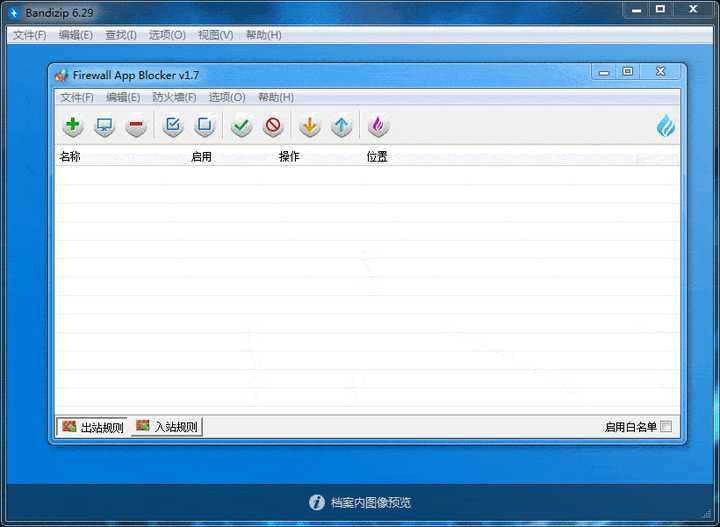
Task: Maximize the Firewall App Blocker window
Action: coord(628,72)
